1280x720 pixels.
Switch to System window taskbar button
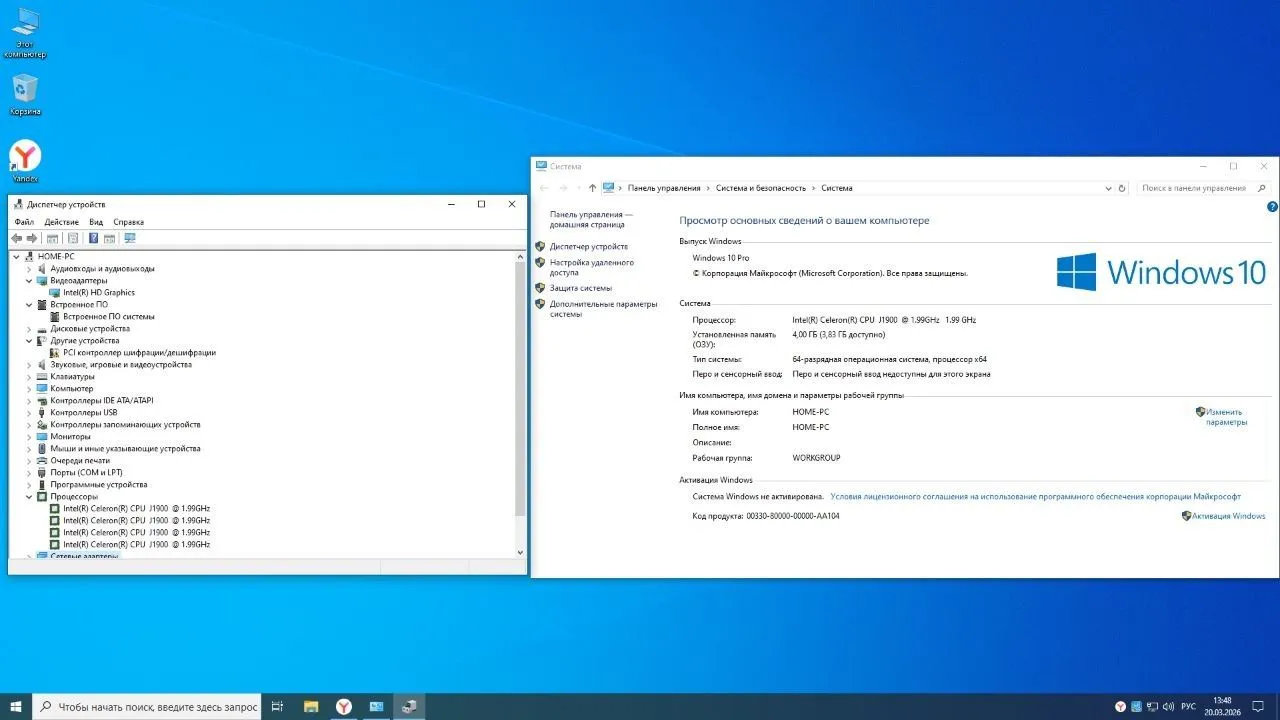(x=376, y=707)
